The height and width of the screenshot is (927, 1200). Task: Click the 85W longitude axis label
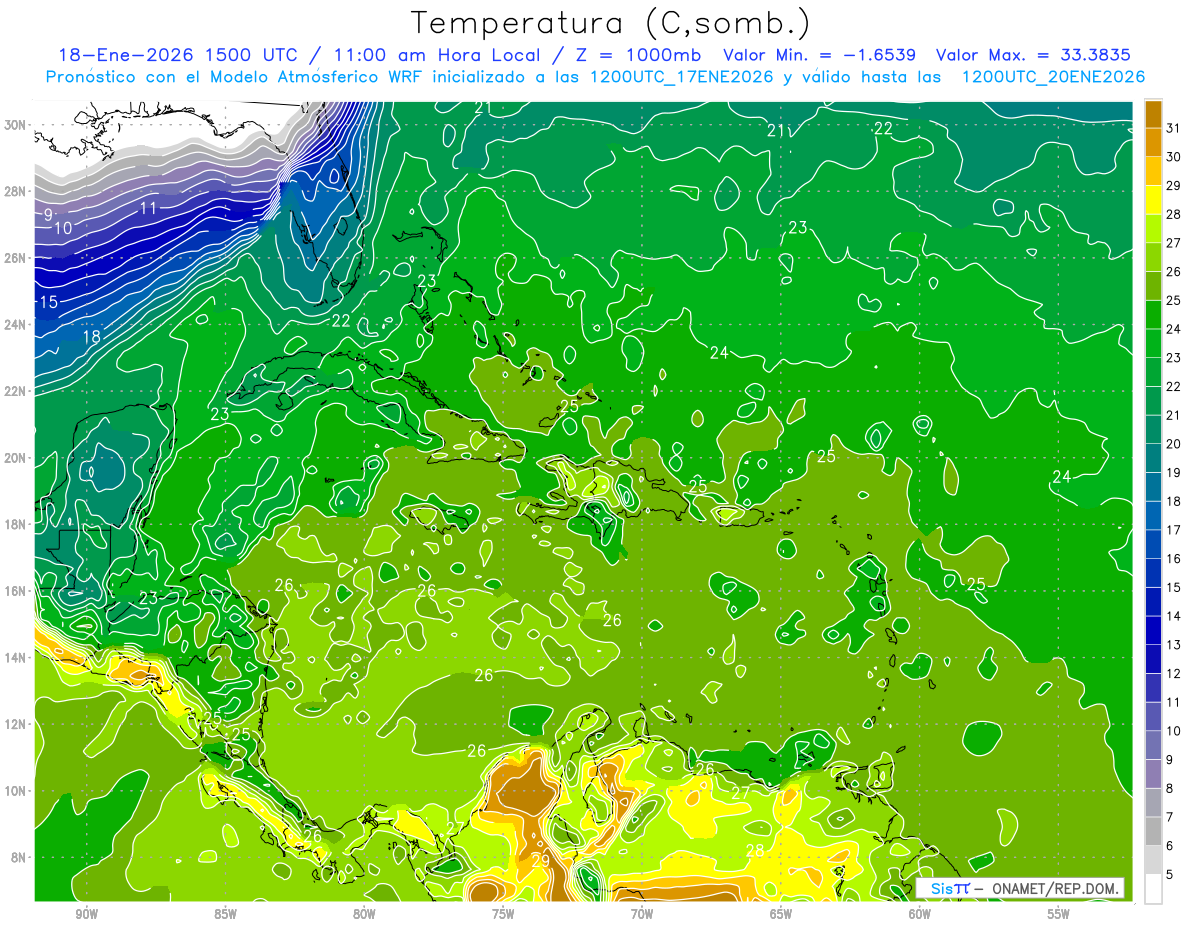point(225,914)
